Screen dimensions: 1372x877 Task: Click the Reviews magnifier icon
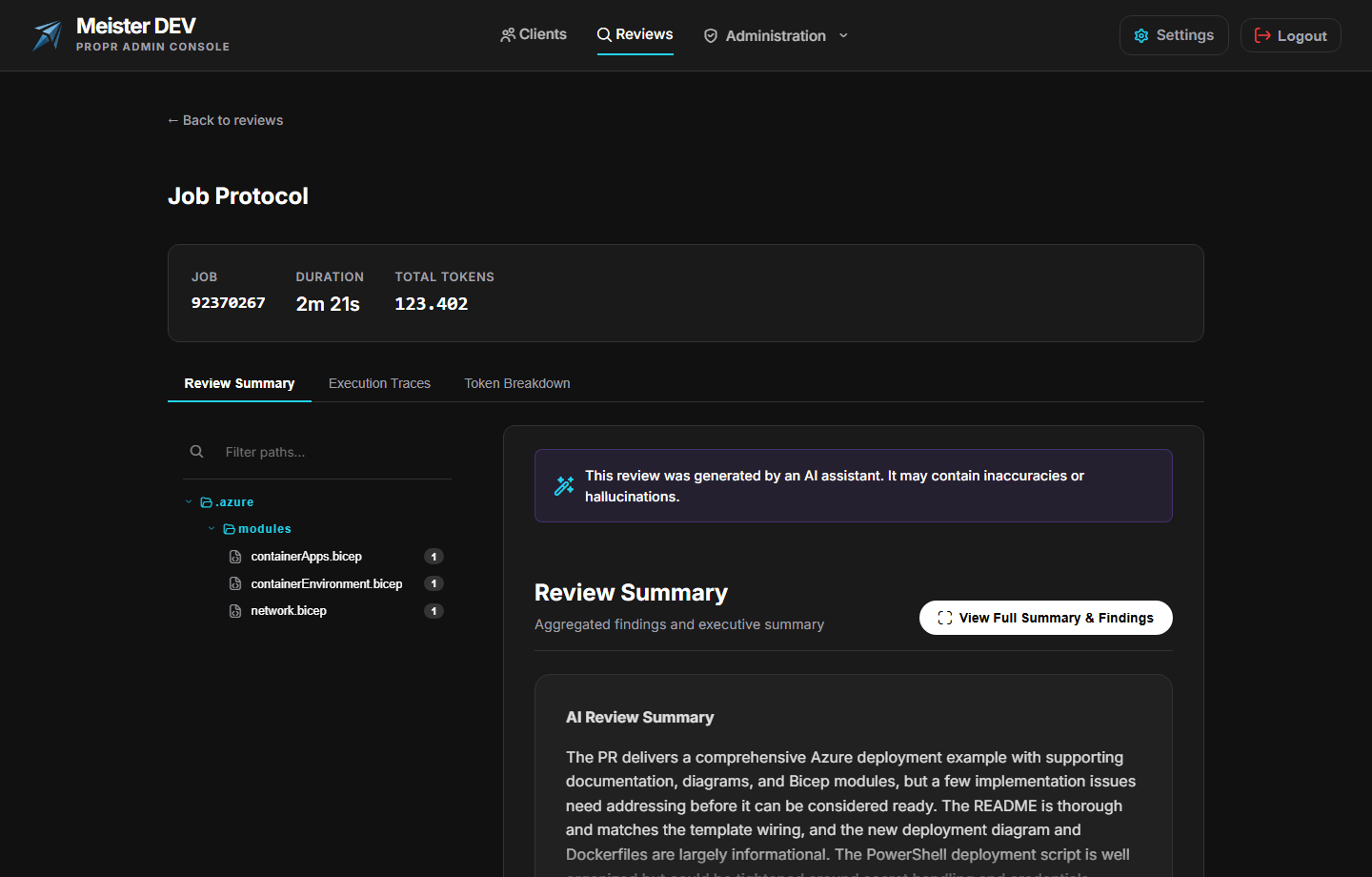click(x=604, y=35)
